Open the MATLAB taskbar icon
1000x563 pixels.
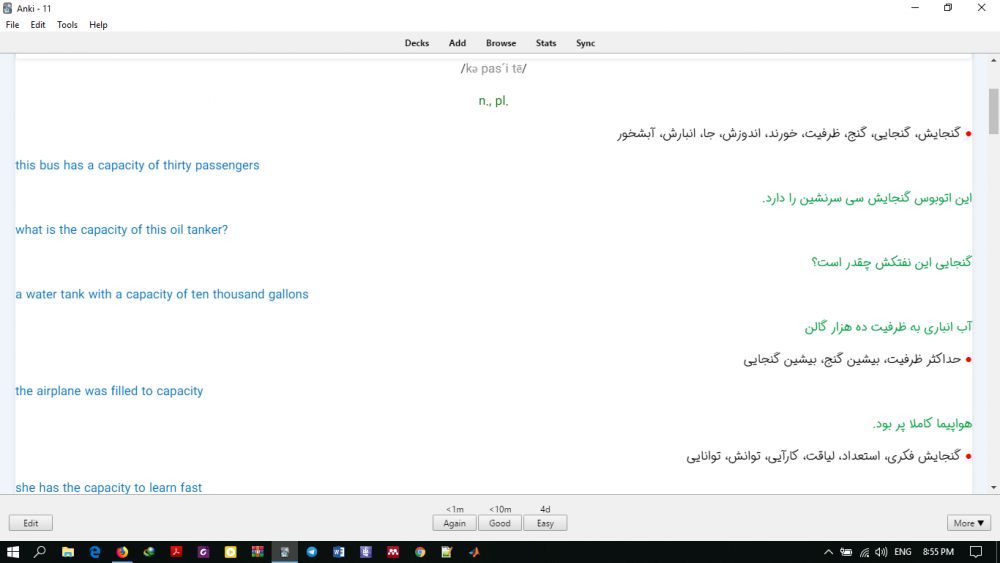(x=474, y=552)
